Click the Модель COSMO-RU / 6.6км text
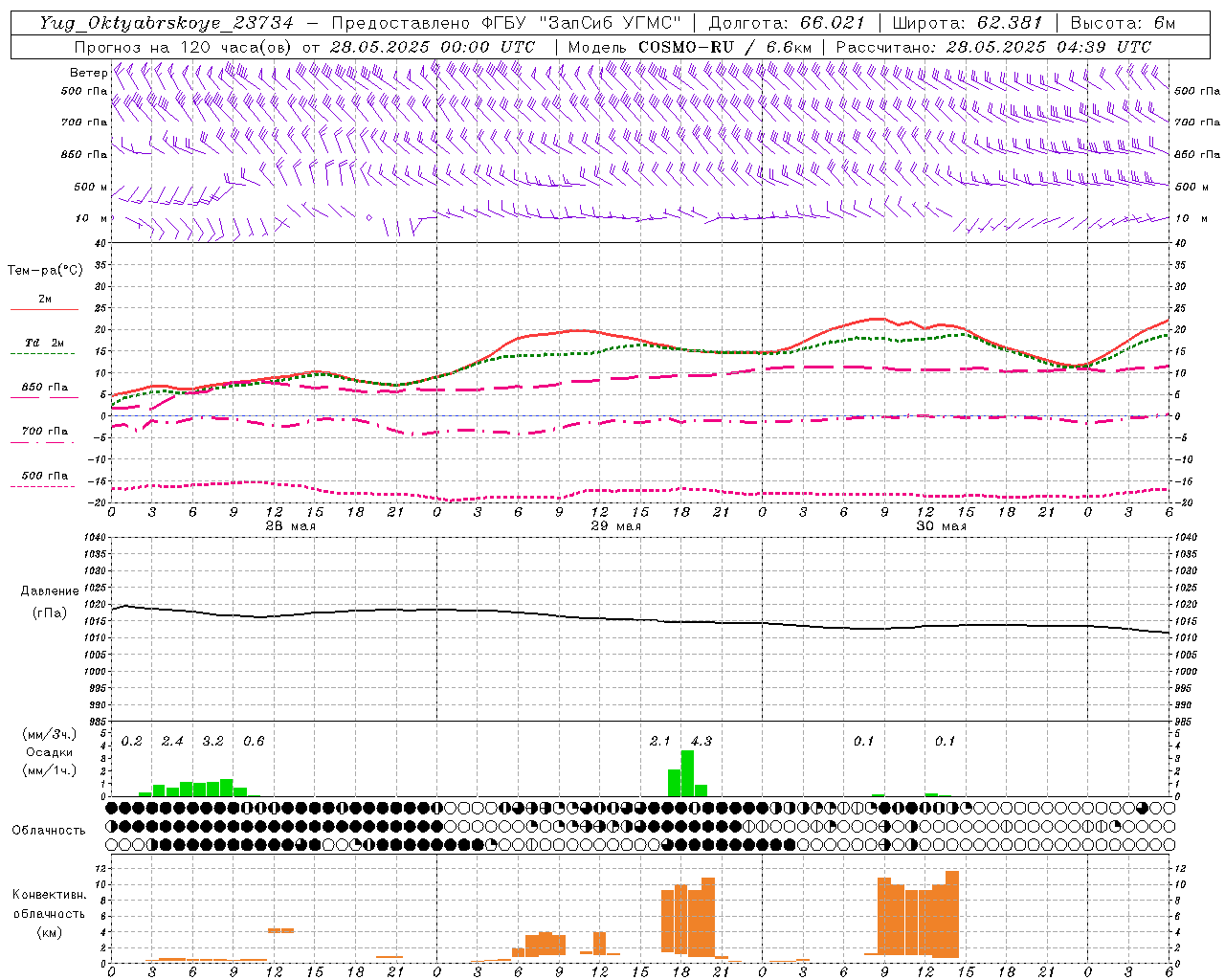 pos(690,47)
